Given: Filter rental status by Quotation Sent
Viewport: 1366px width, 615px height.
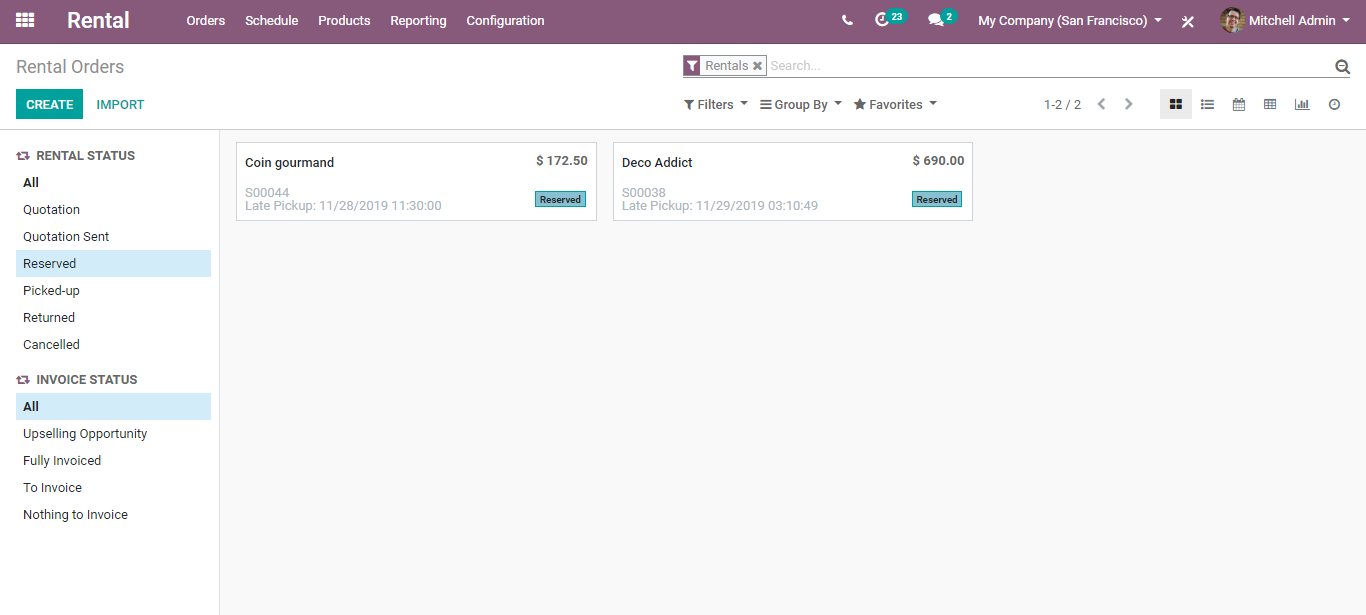Looking at the screenshot, I should point(113,237).
